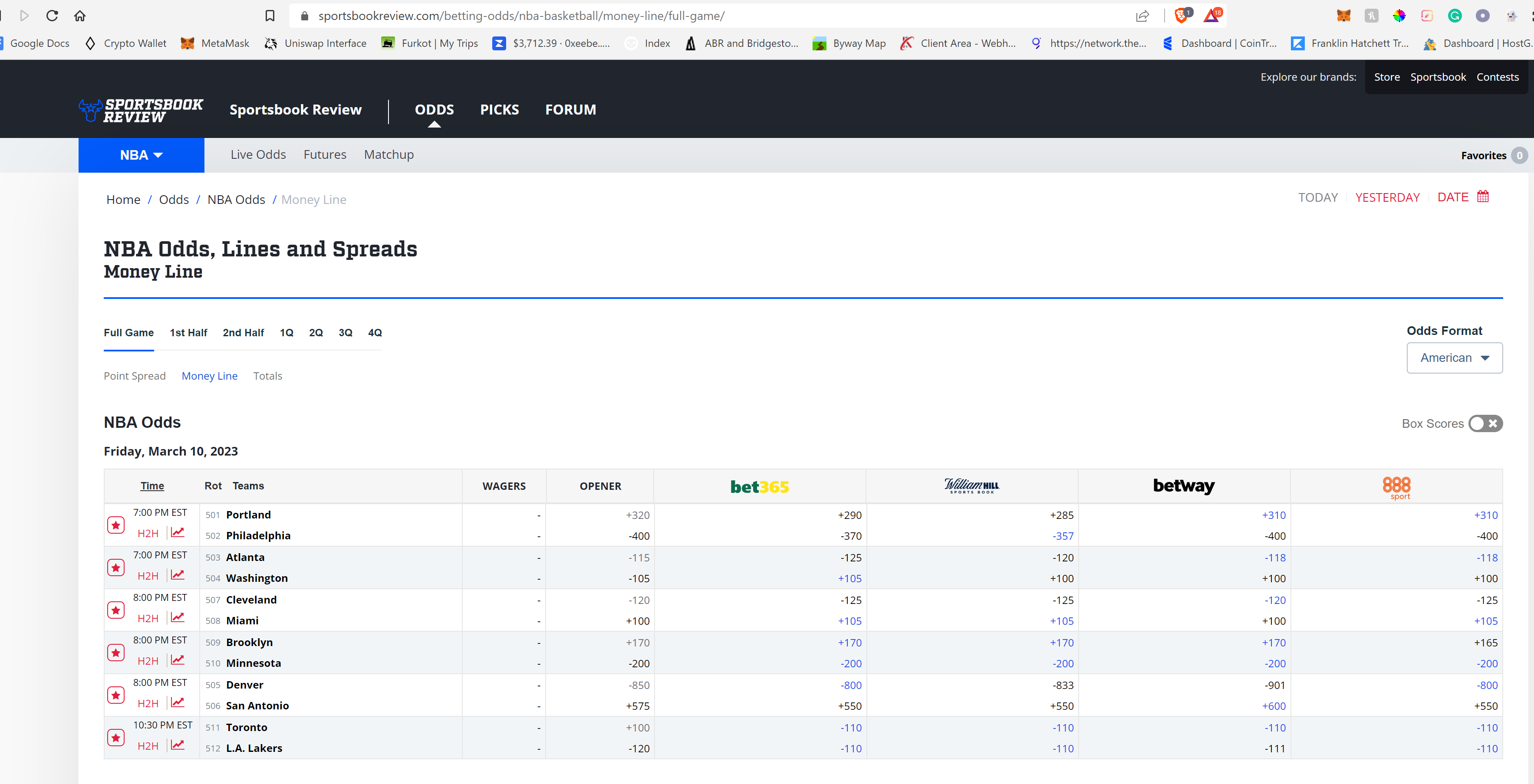
Task: Select the Point Spread bet type
Action: coord(135,376)
